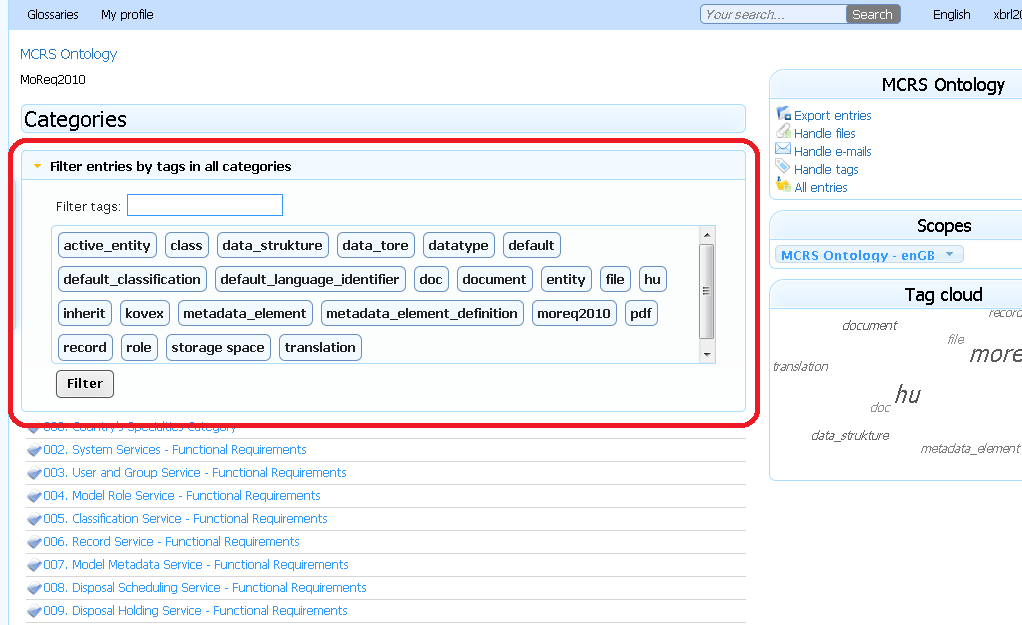Select the pdf tag
Viewport: 1022px width, 625px height.
coord(641,313)
